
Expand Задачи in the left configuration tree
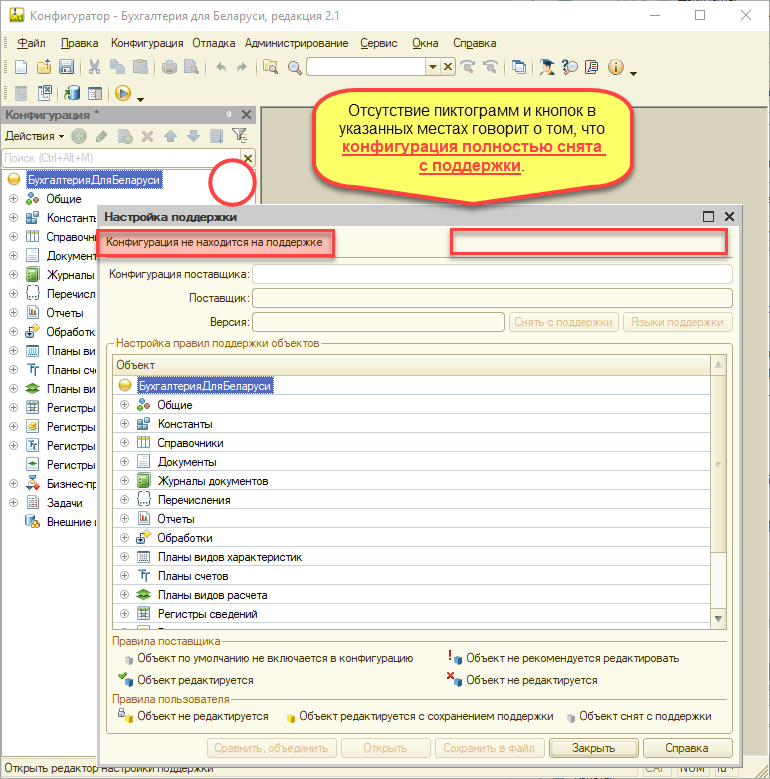click(13, 503)
